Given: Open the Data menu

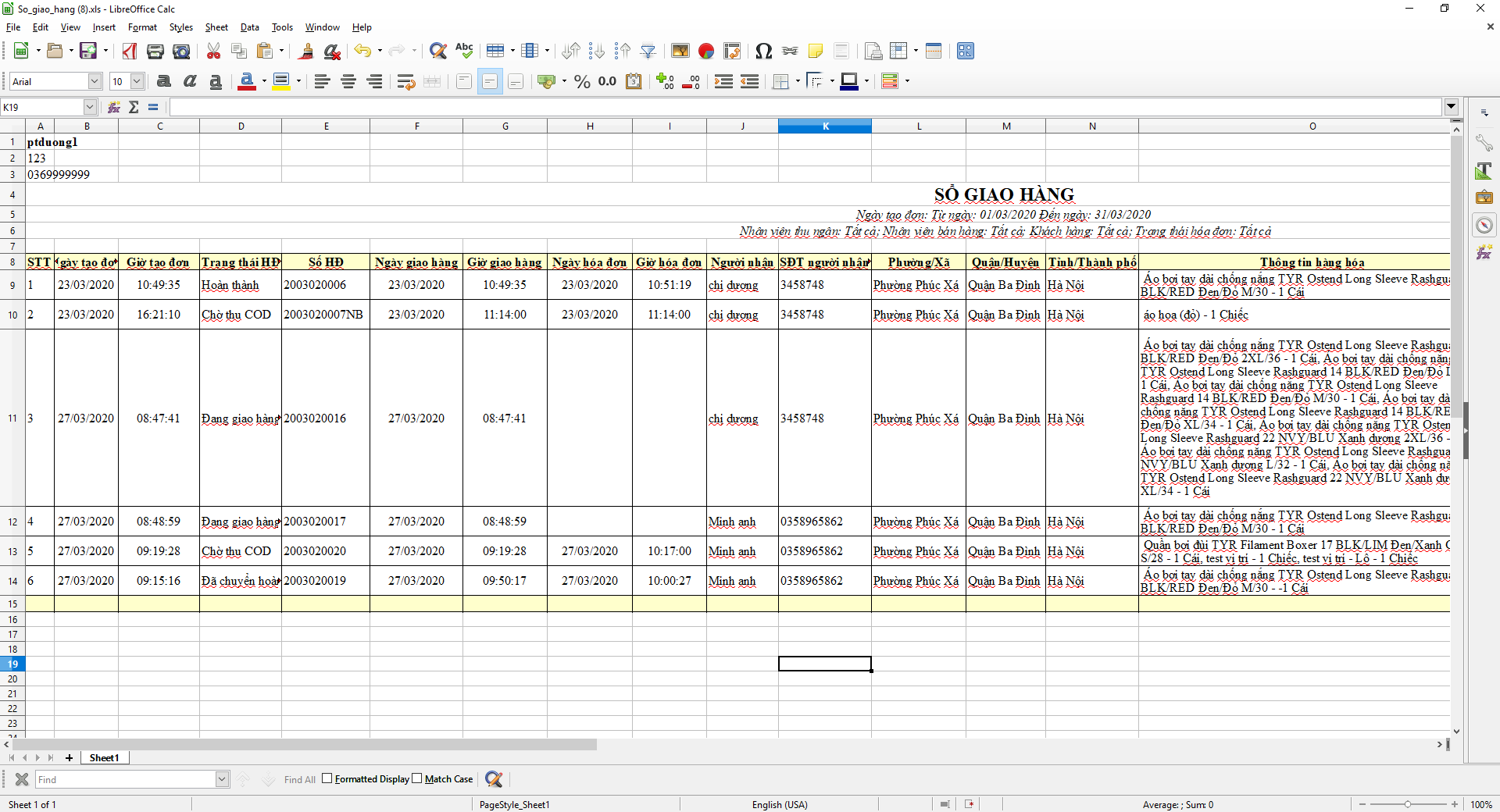Looking at the screenshot, I should pos(249,27).
